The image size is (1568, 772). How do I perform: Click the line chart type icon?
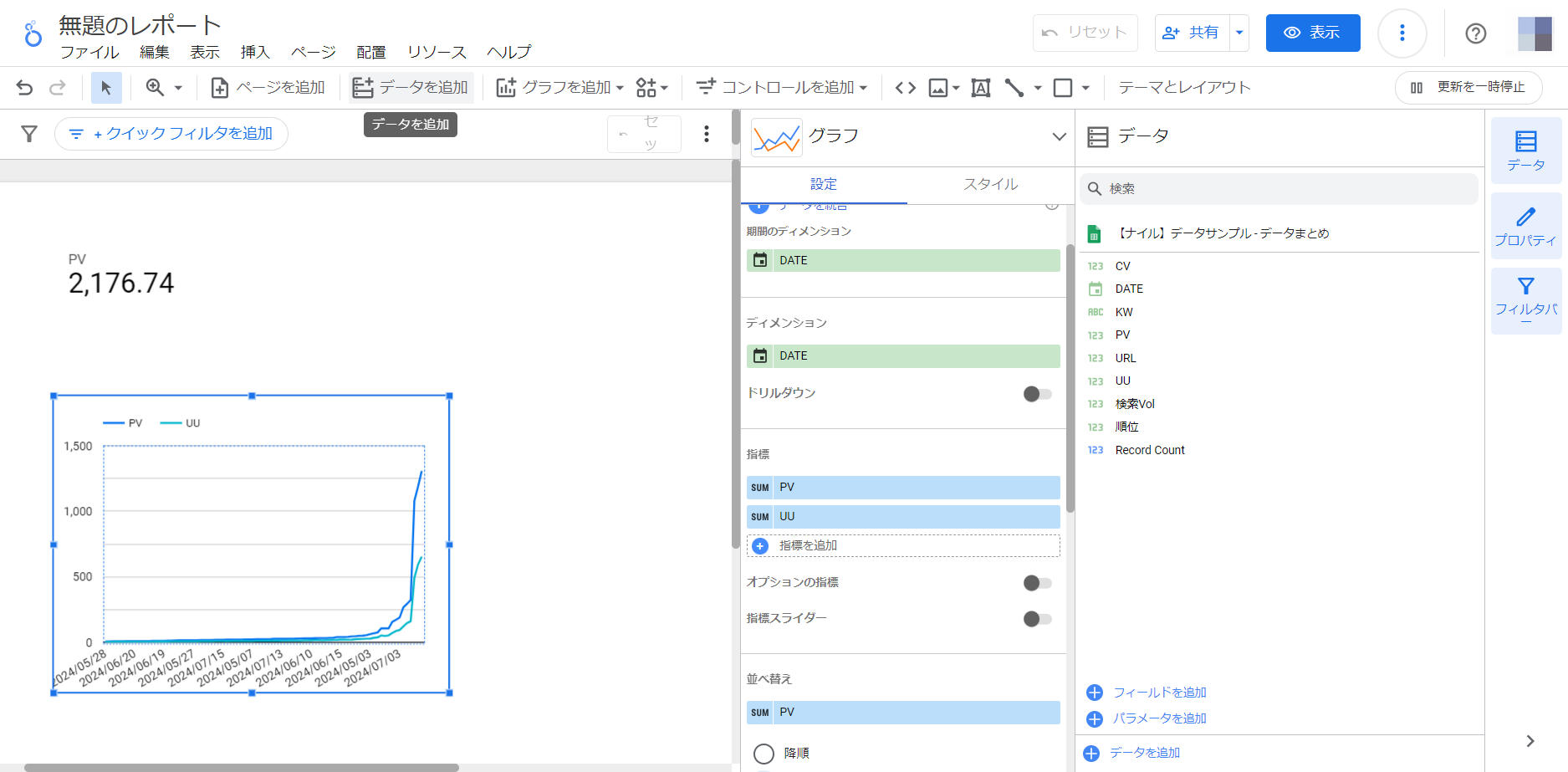(x=777, y=137)
